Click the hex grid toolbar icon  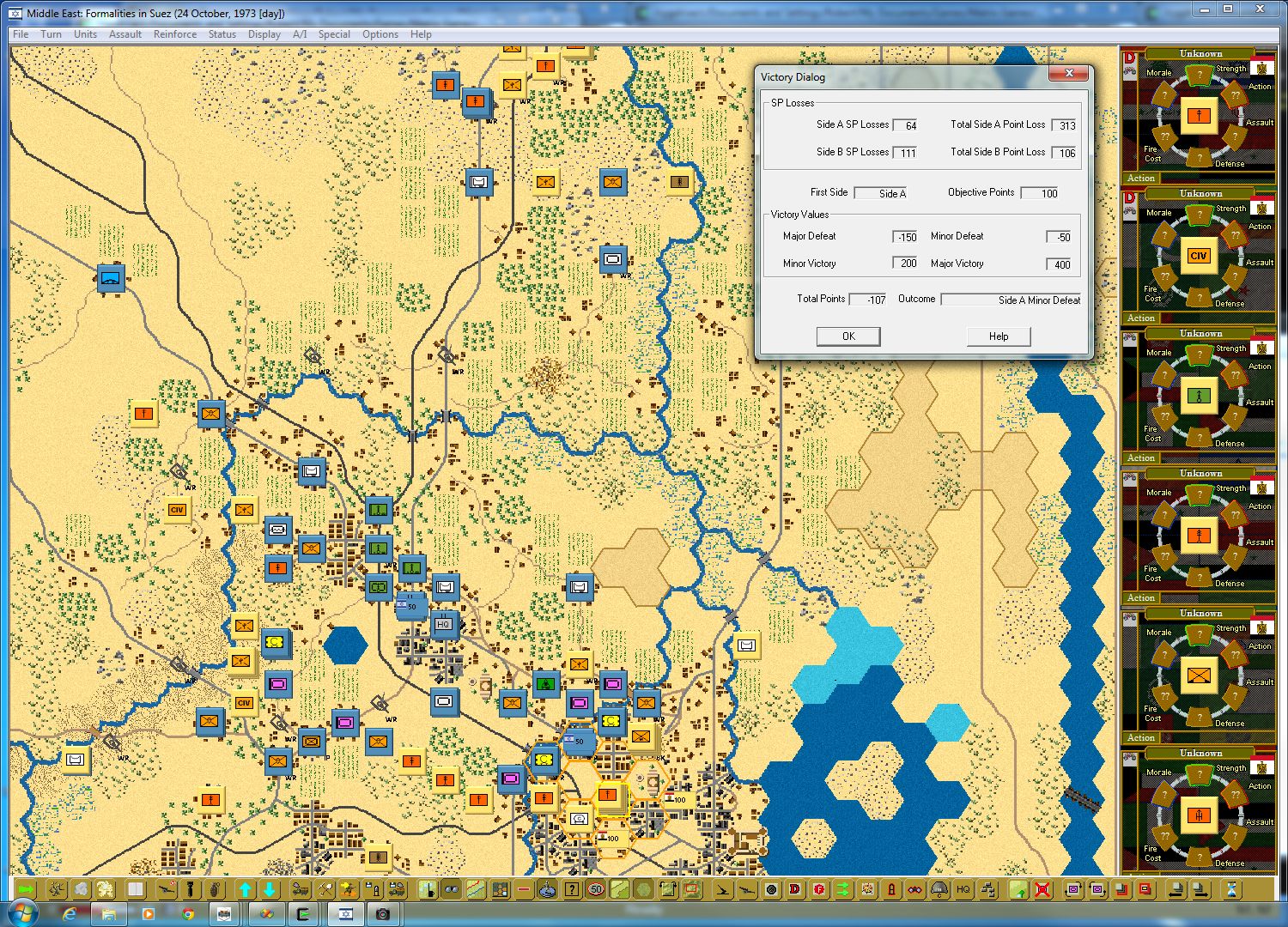tap(500, 889)
